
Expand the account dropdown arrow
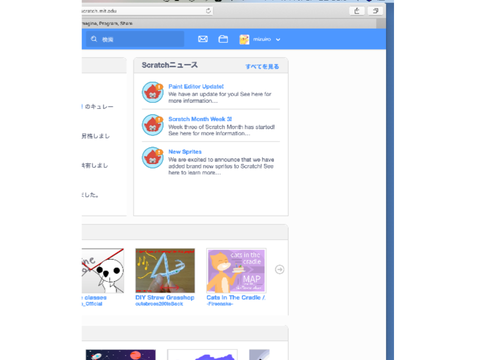[x=278, y=39]
